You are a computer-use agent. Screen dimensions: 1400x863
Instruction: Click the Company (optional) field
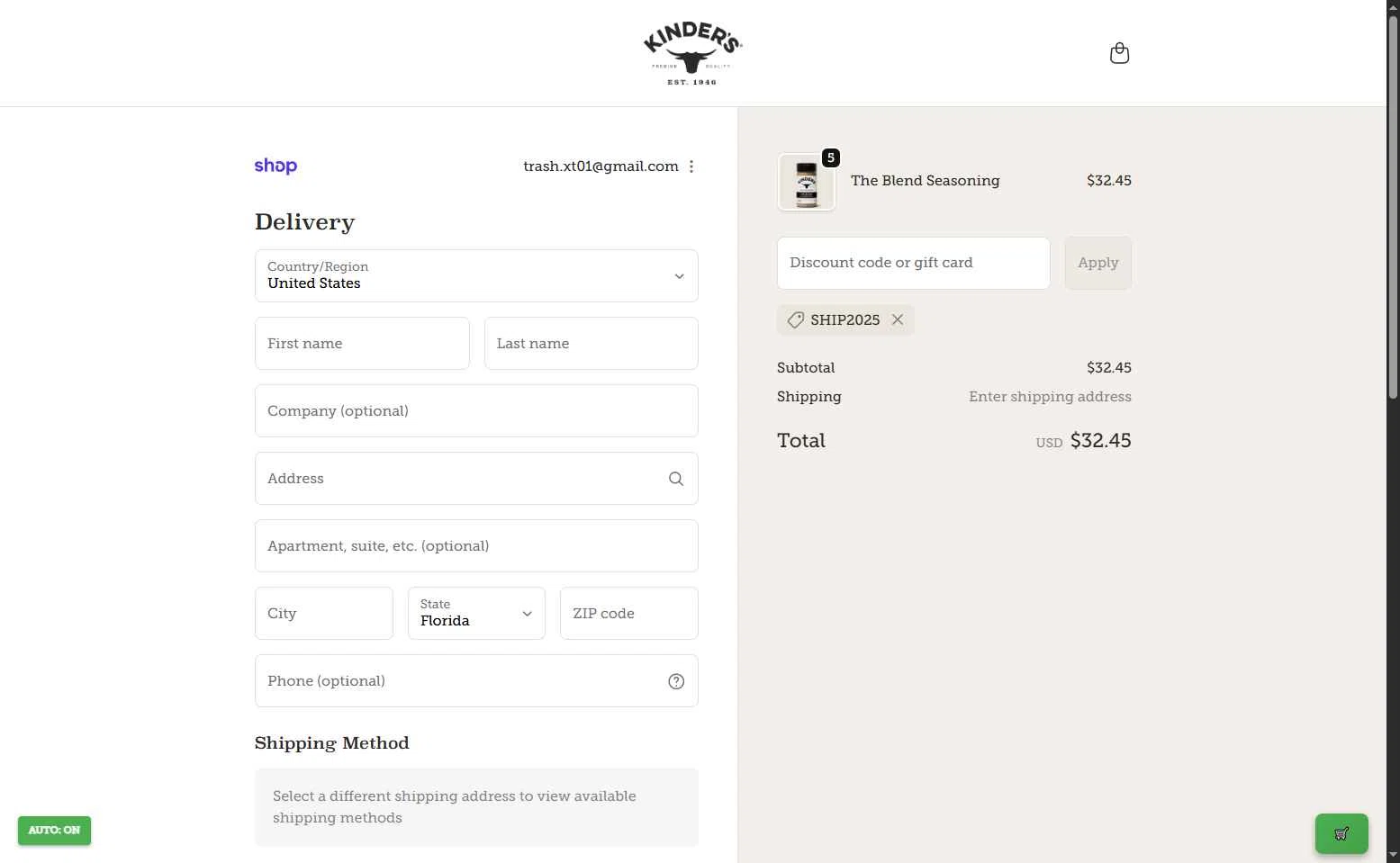click(x=476, y=410)
